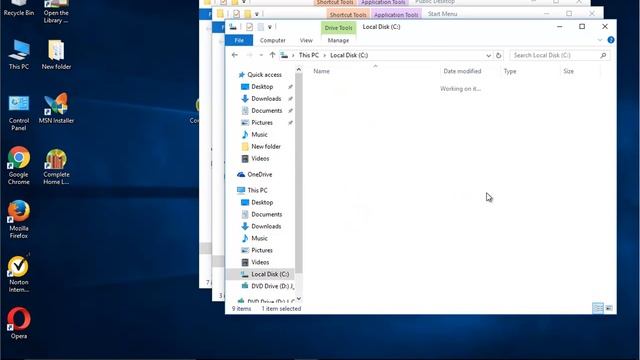The height and width of the screenshot is (360, 640).
Task: Select Documents under This PC
Action: pos(266,214)
